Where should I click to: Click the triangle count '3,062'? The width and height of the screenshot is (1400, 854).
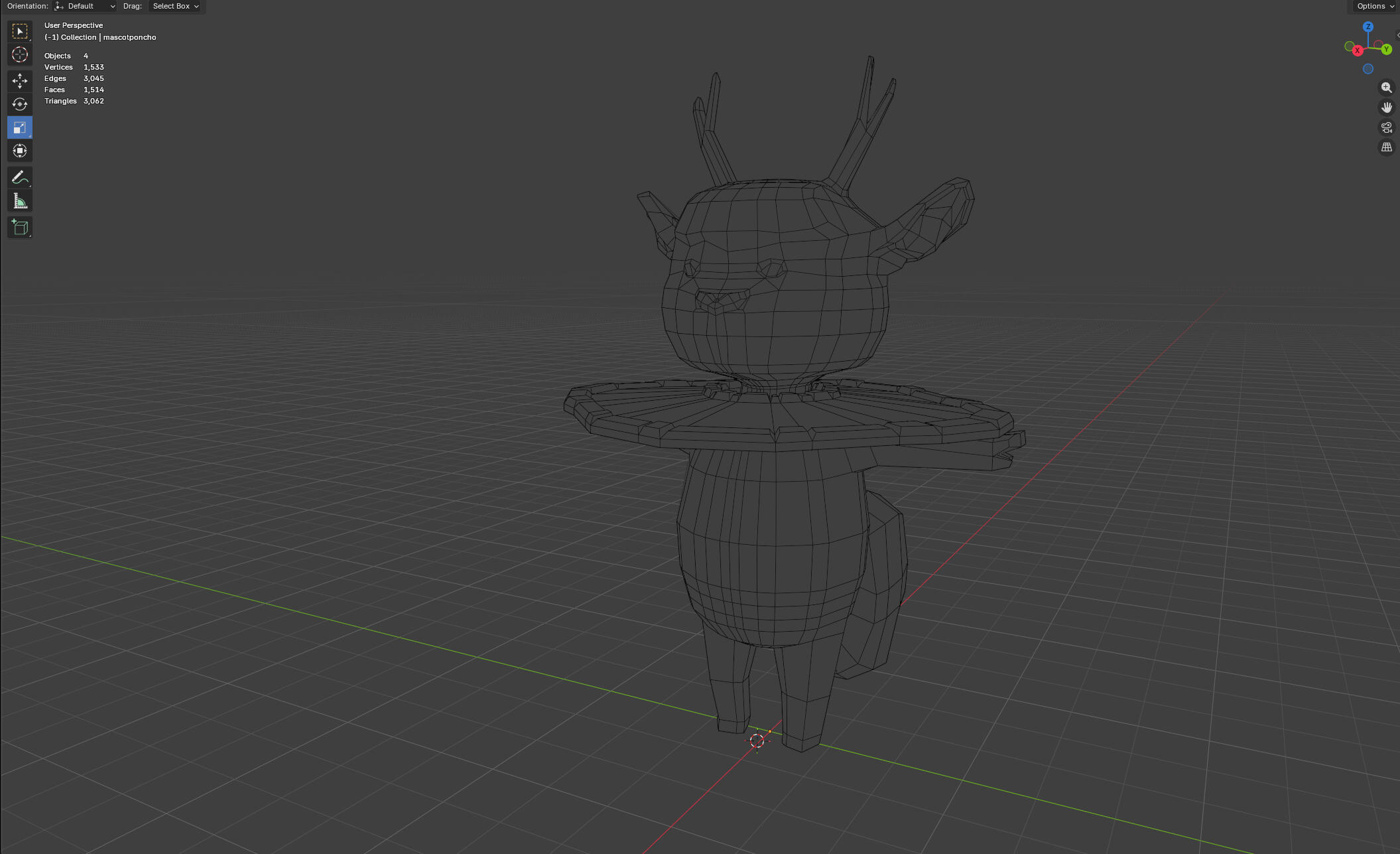pos(94,101)
